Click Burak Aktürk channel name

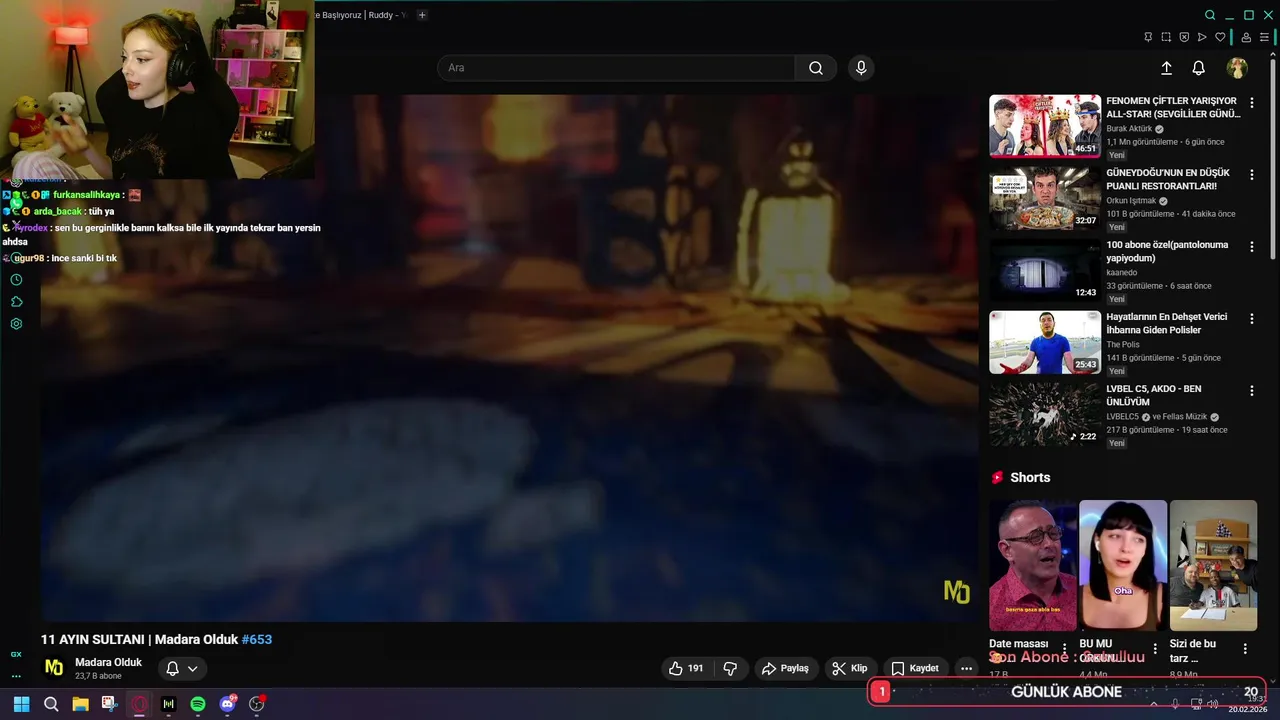click(x=1129, y=129)
